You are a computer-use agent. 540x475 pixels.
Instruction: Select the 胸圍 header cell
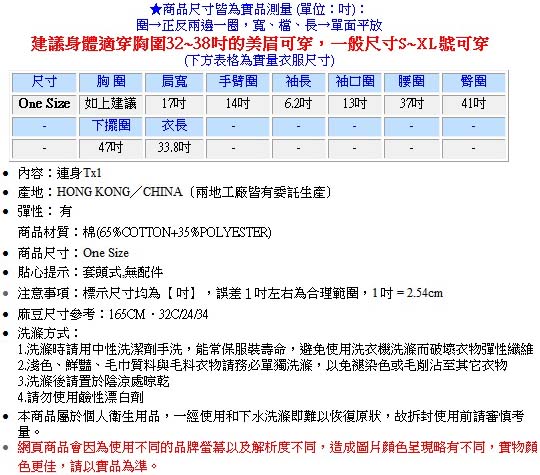[x=111, y=82]
